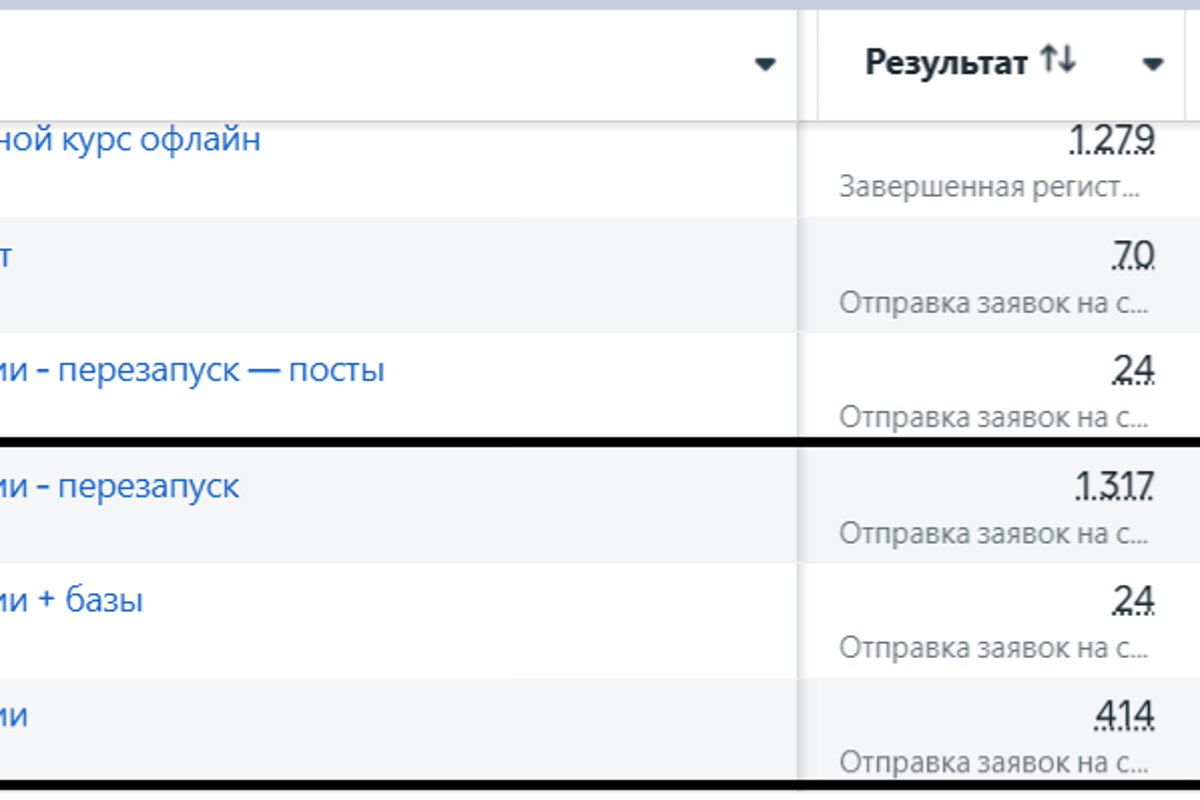
Task: Click the short blue link ending in т
Action: pos(8,256)
